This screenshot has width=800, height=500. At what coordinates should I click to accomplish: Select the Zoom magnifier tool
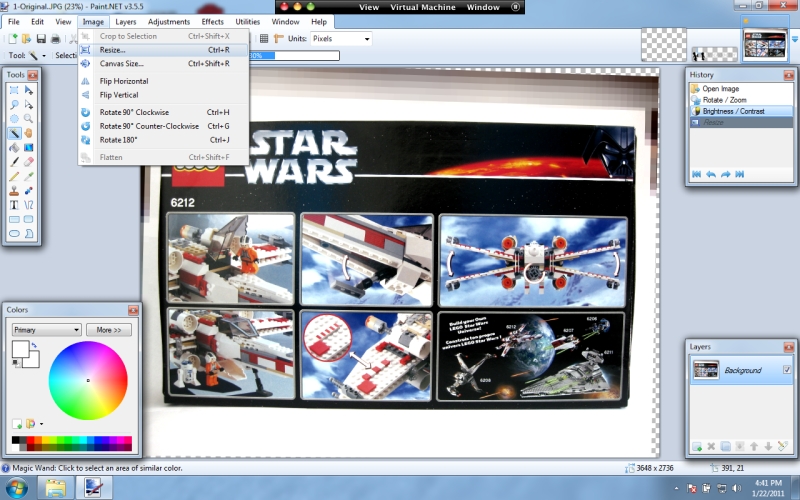tap(29, 119)
